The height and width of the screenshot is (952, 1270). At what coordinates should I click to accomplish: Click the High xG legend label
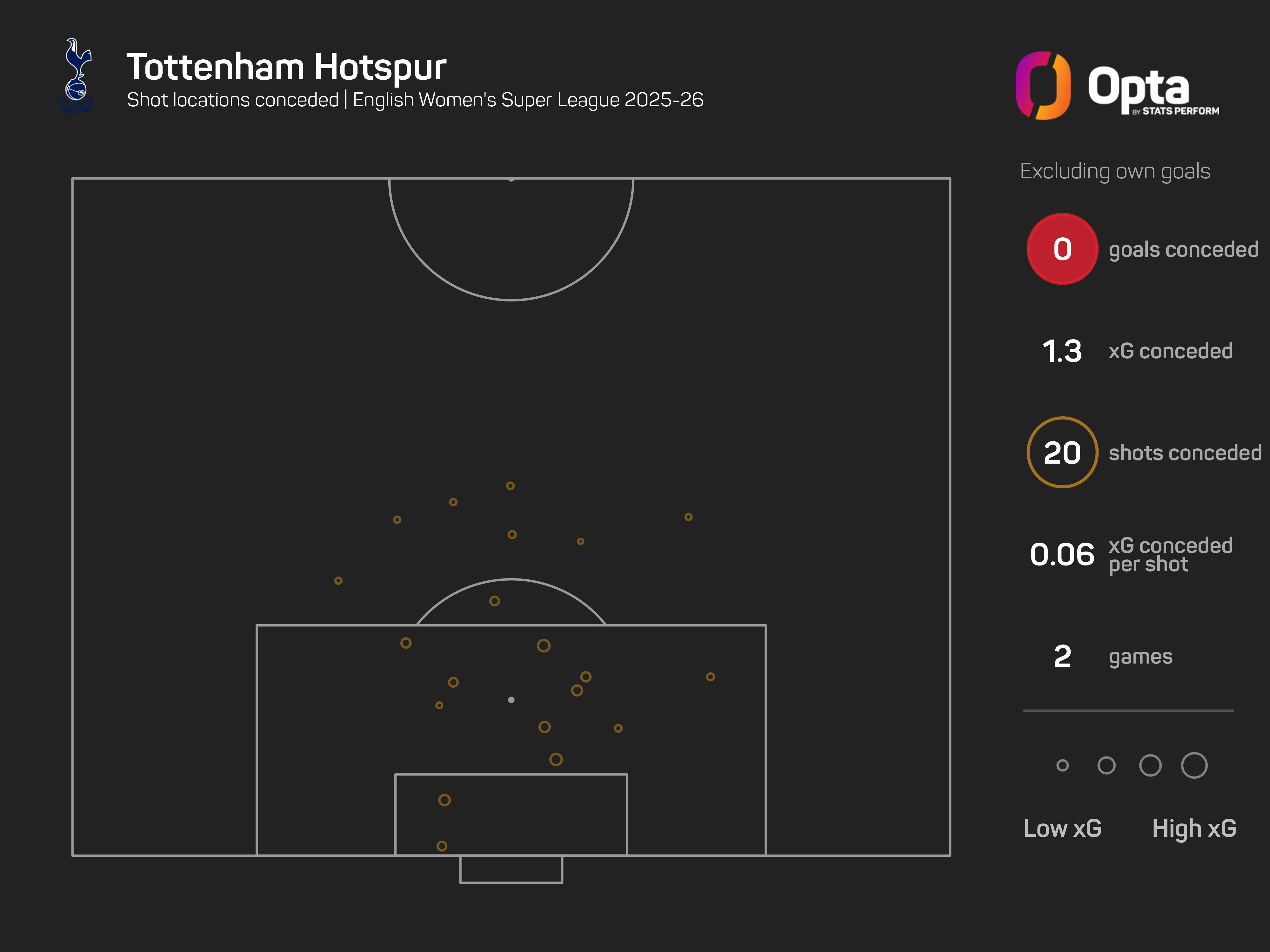pos(1193,828)
